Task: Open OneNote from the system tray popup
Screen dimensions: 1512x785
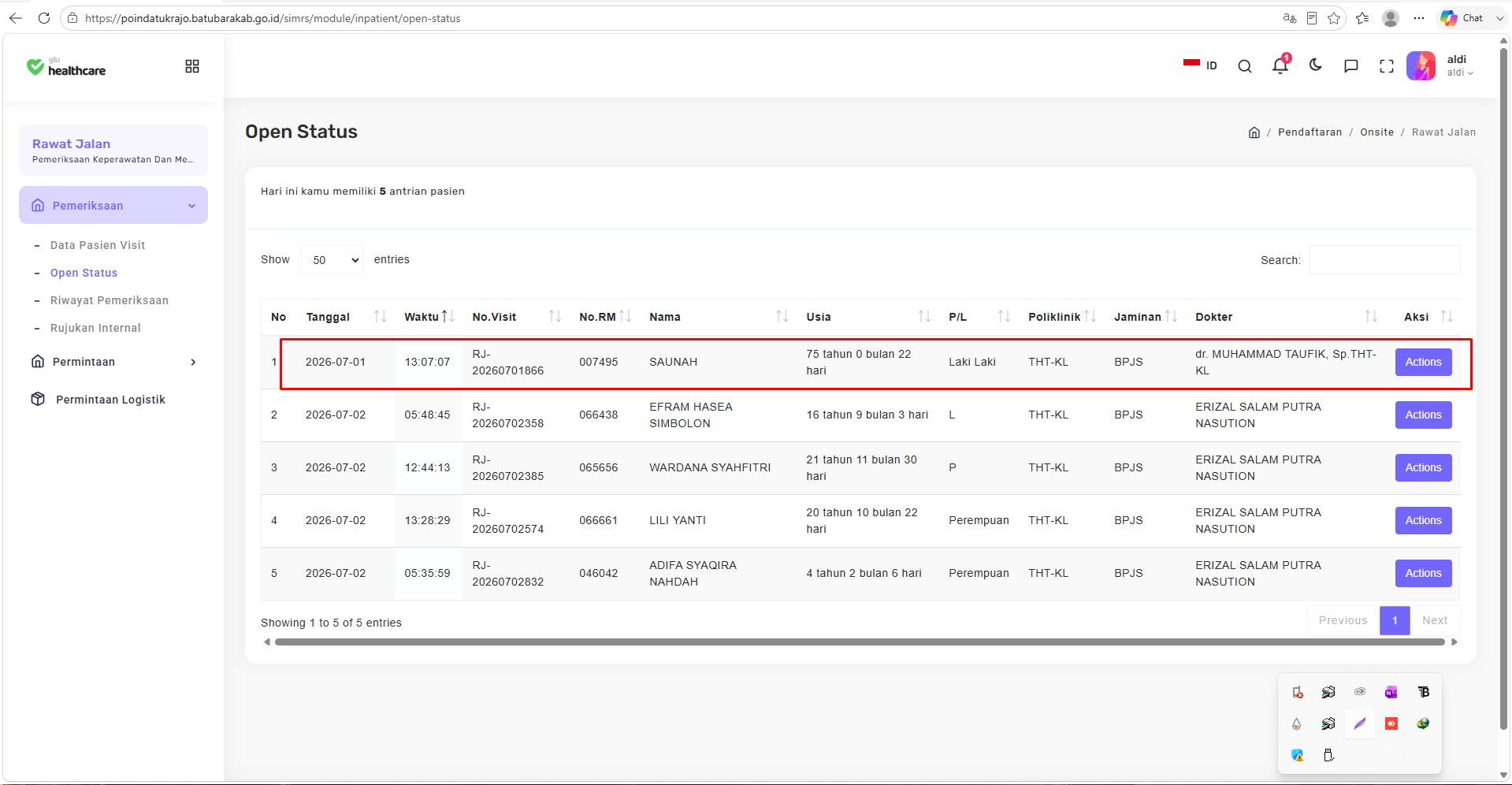Action: pyautogui.click(x=1391, y=692)
